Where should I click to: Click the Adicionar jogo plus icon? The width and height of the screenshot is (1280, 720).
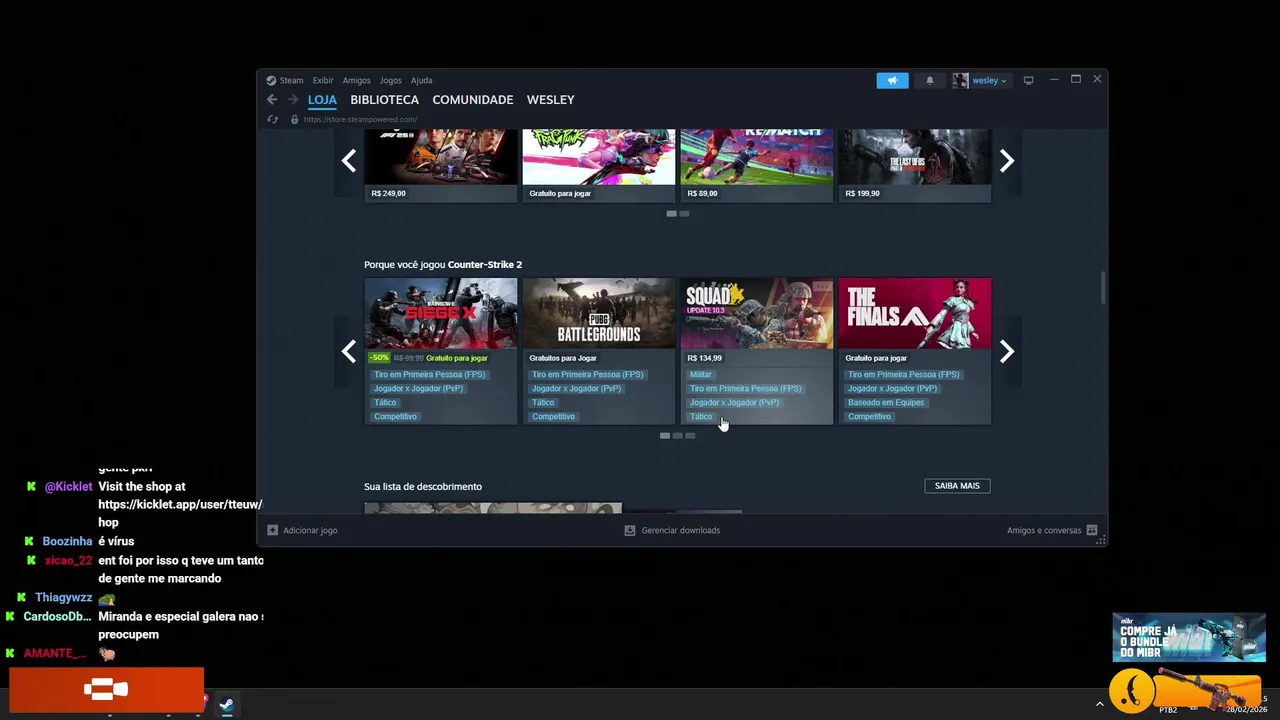272,530
